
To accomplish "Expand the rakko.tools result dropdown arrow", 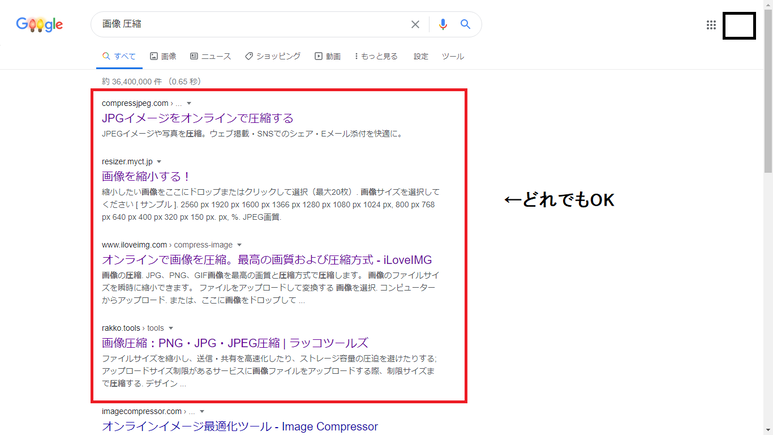I will click(171, 328).
